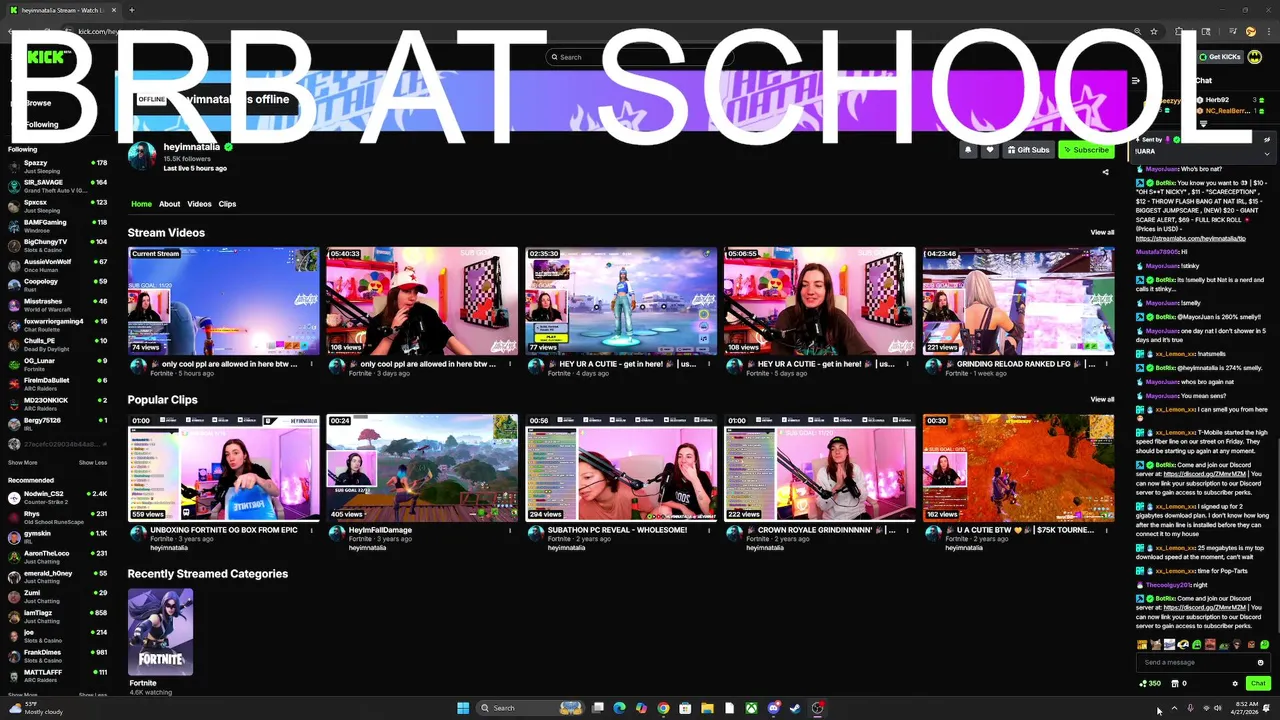The height and width of the screenshot is (720, 1280).
Task: Select the Clips tab
Action: tap(227, 204)
